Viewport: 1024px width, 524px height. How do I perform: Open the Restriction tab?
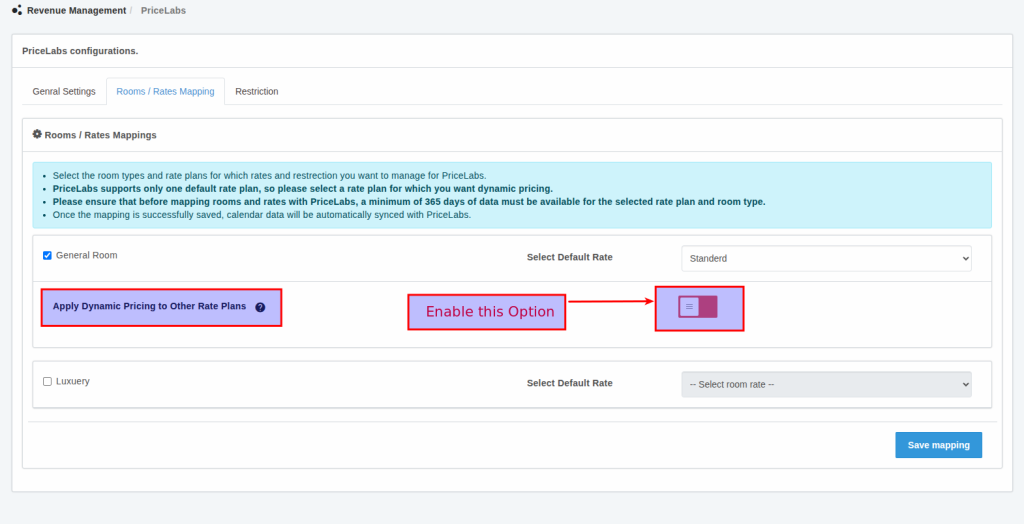pyautogui.click(x=257, y=91)
